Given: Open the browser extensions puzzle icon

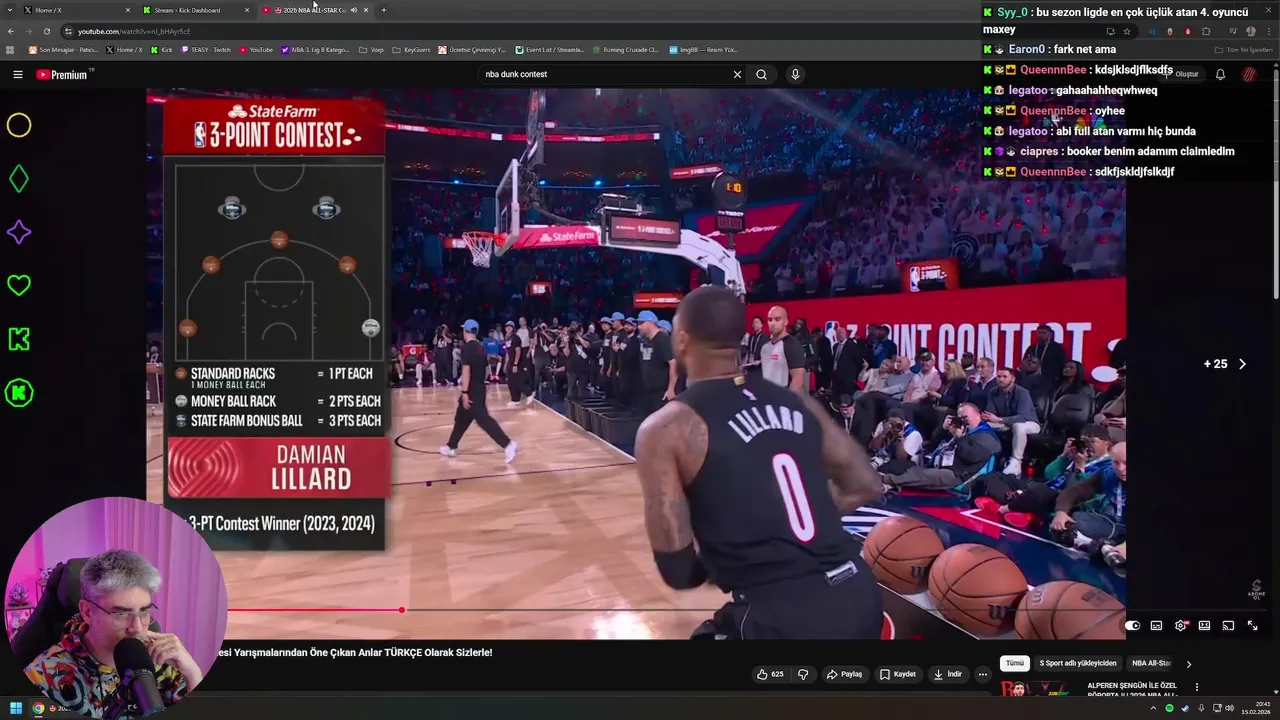Looking at the screenshot, I should tap(1206, 31).
